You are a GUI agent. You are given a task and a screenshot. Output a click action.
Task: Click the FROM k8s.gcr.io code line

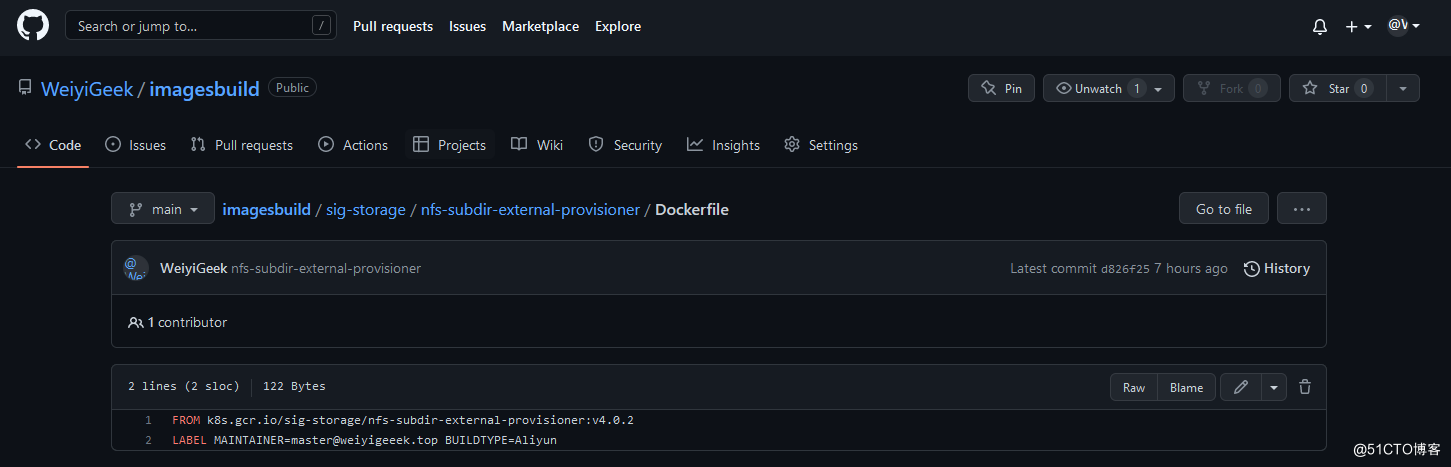click(403, 420)
